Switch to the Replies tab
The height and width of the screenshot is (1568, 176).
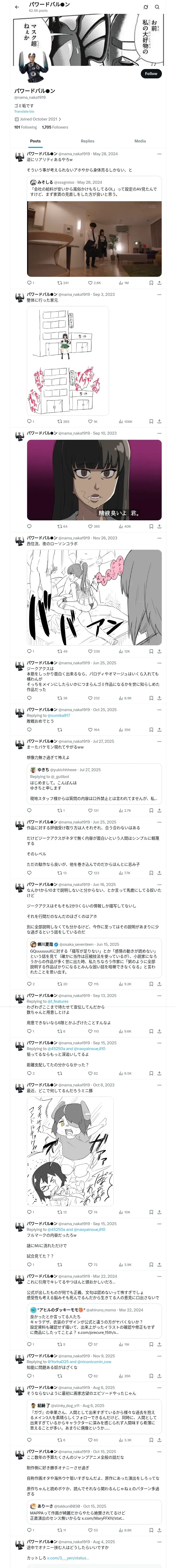[x=87, y=141]
